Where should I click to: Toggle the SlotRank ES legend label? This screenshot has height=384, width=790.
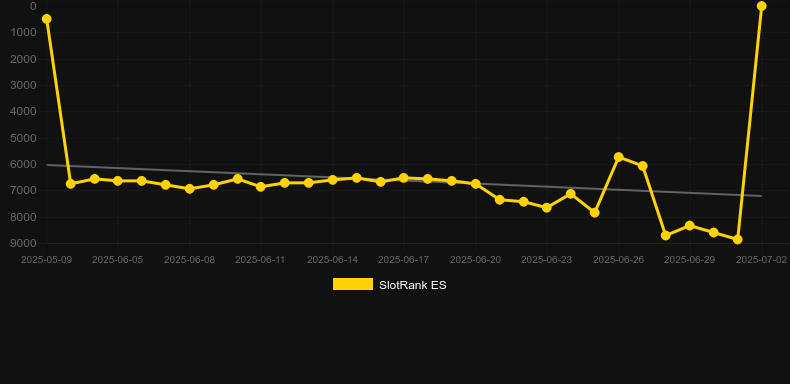[x=413, y=285]
